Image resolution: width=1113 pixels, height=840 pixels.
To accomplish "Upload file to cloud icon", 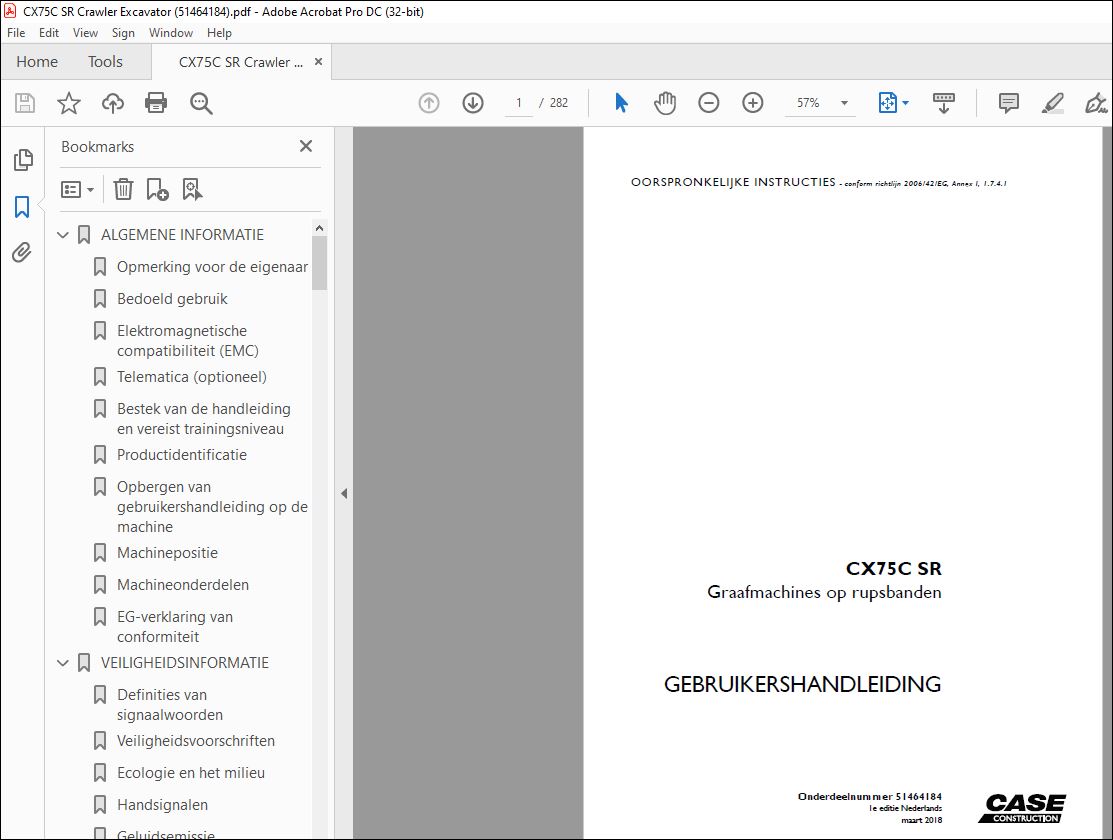I will (113, 103).
